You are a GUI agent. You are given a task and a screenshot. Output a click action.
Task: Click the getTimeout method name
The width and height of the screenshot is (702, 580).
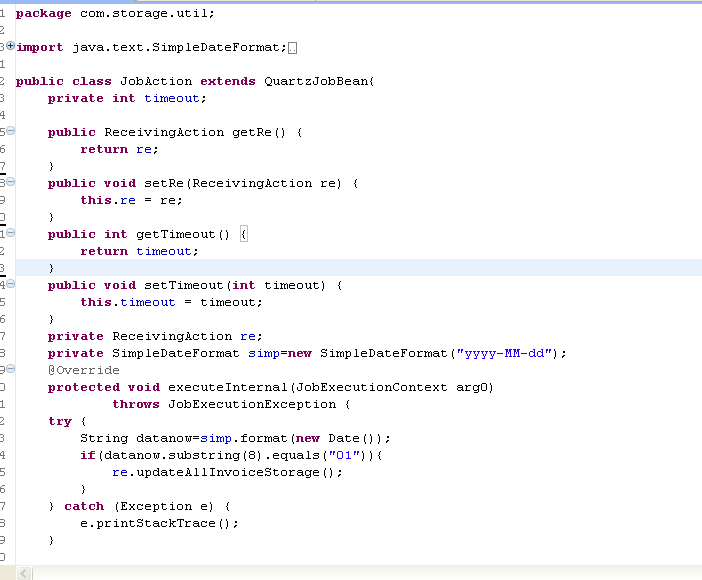click(x=176, y=235)
